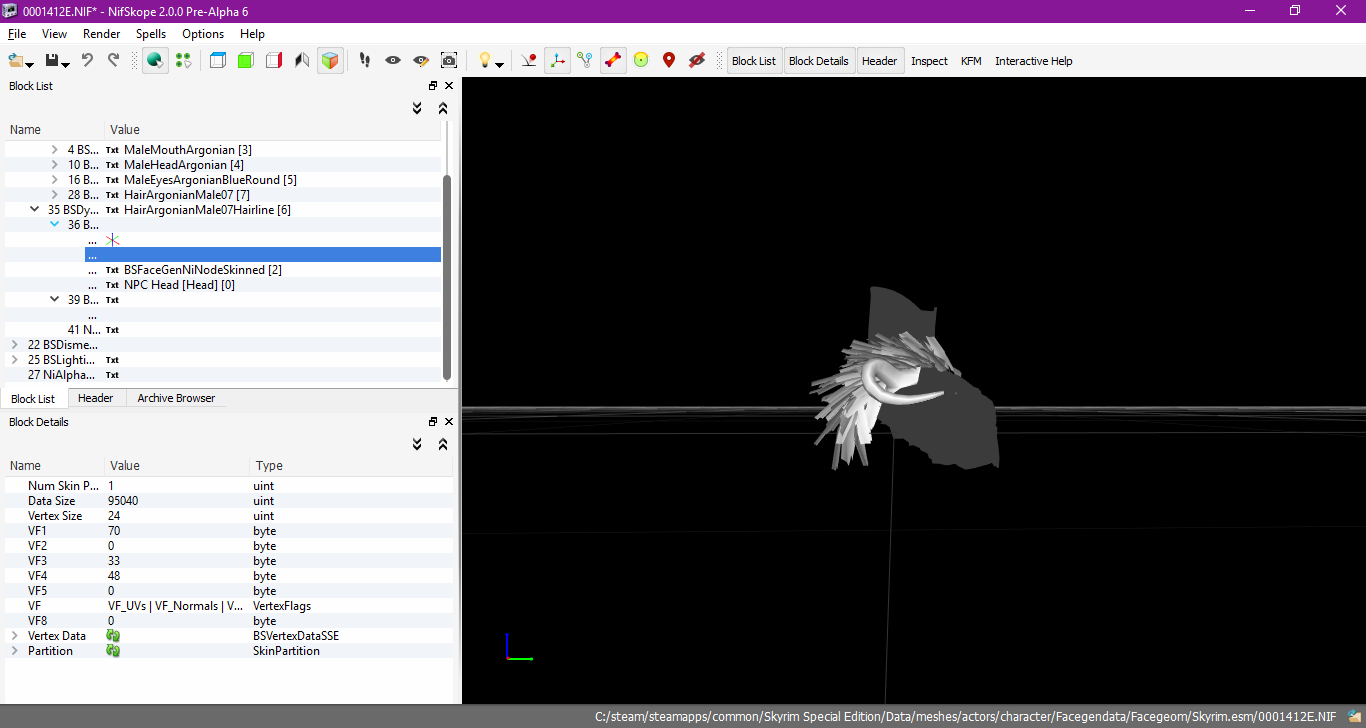Toggle Interactive Help button

1034,61
